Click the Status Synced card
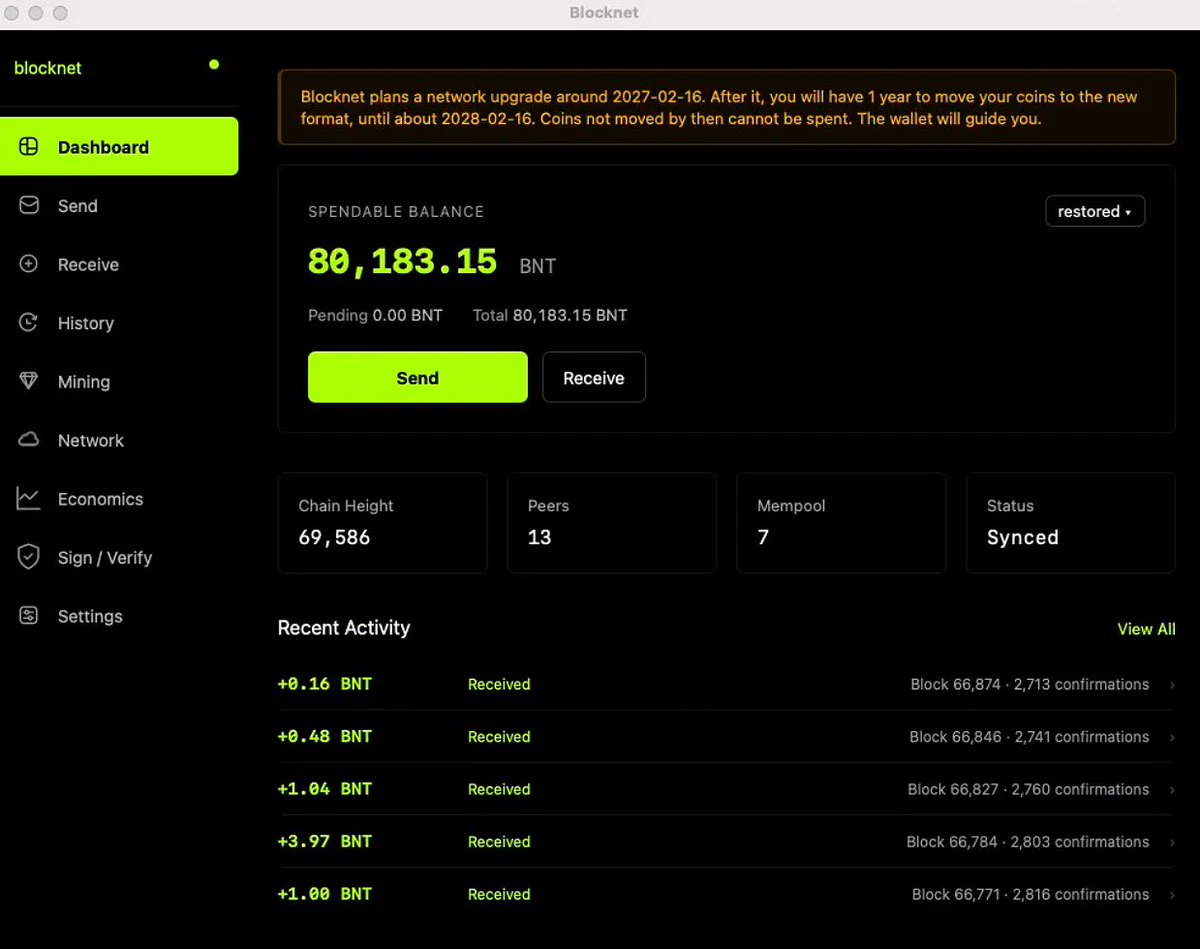This screenshot has width=1200, height=949. (x=1071, y=523)
